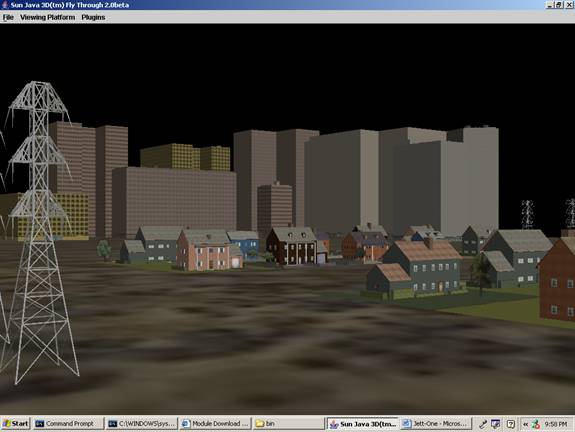Click the help question mark taskbar icon
The height and width of the screenshot is (432, 575).
[510, 424]
